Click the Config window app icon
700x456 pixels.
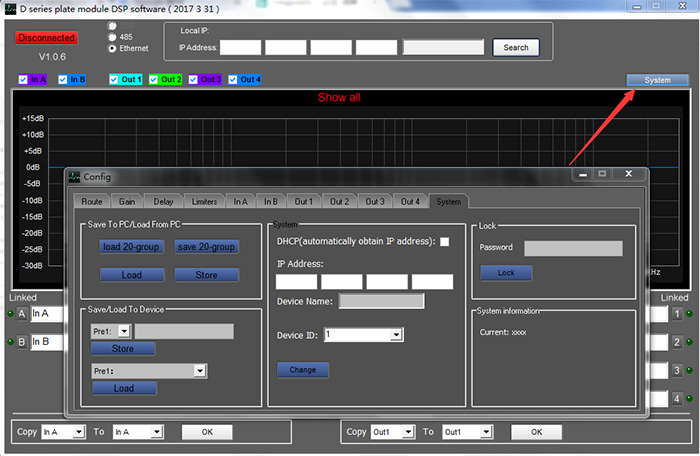pyautogui.click(x=74, y=177)
